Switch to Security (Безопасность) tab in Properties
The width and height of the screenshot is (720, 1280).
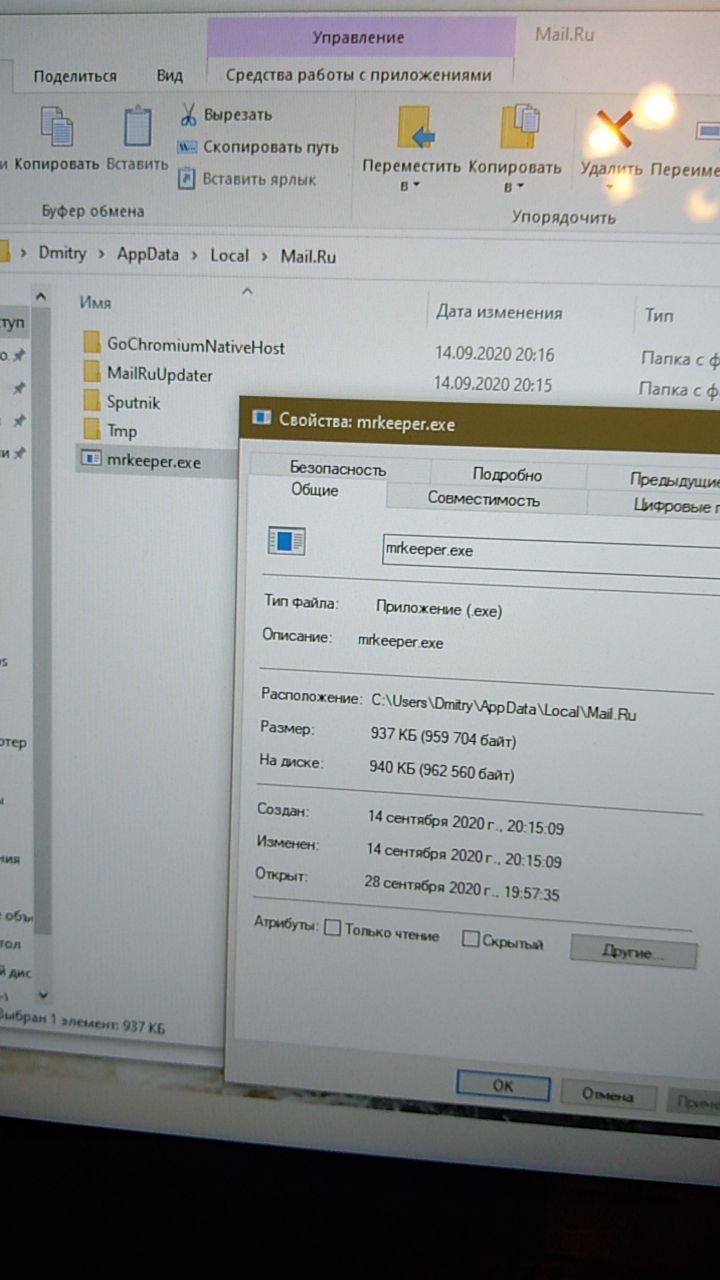pyautogui.click(x=338, y=468)
